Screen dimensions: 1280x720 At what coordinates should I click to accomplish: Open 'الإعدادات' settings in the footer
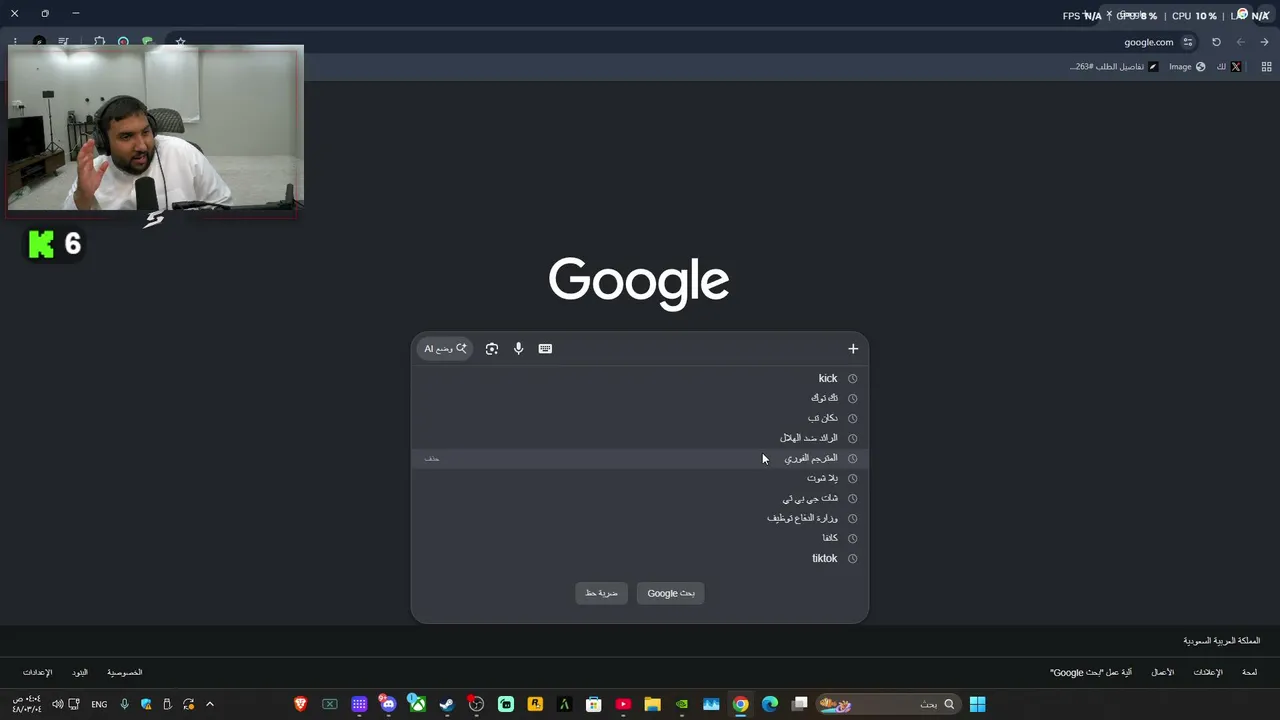[x=37, y=673]
